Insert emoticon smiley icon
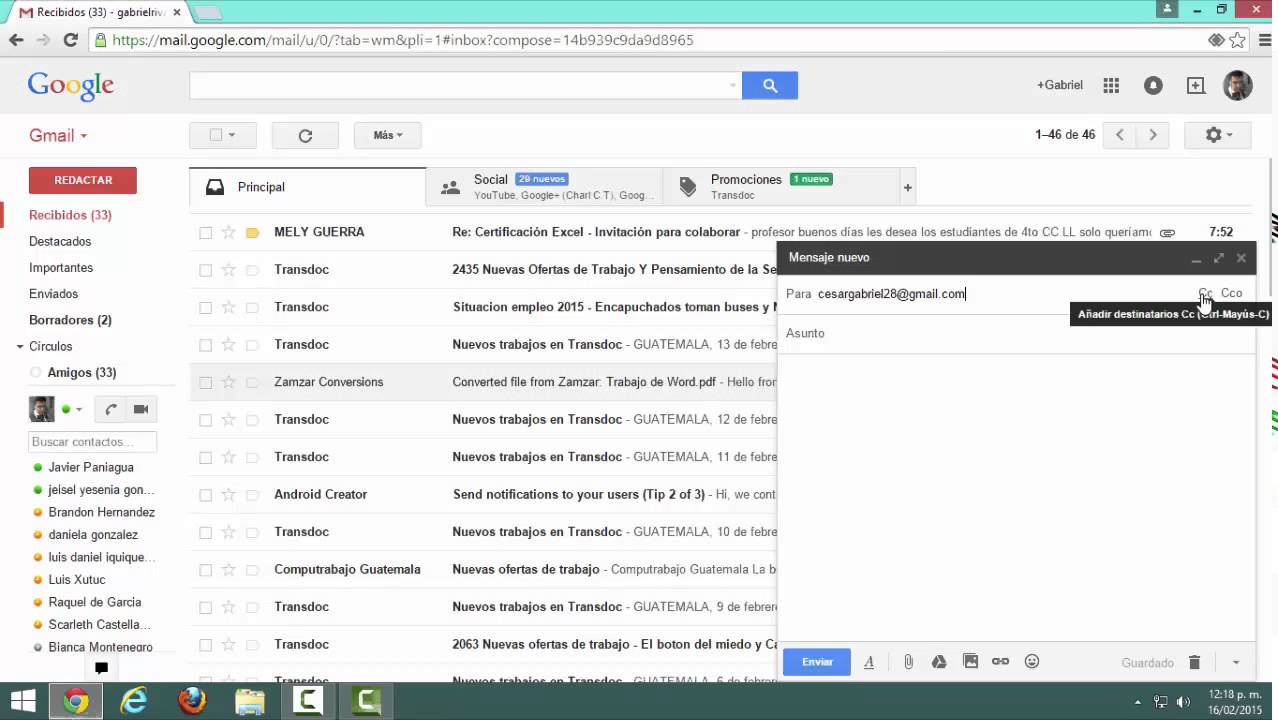Screen dimensions: 1278x720 point(1032,662)
